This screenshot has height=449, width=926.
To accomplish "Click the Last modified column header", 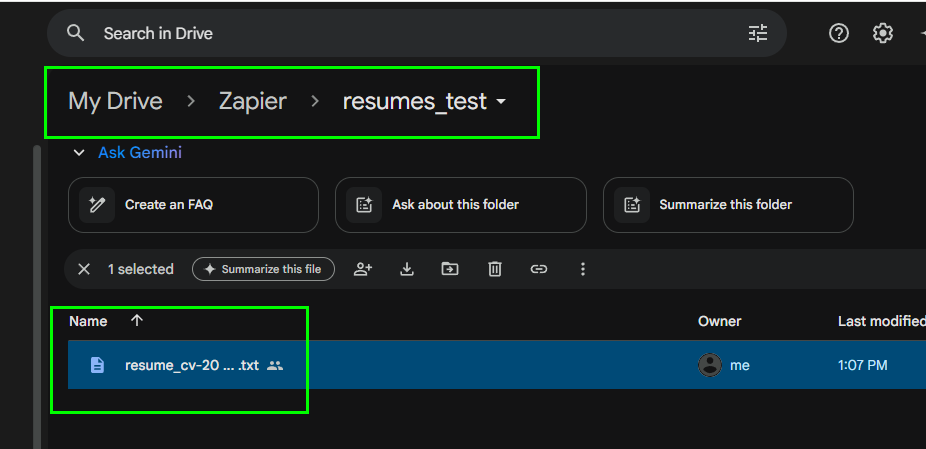I will coord(882,321).
